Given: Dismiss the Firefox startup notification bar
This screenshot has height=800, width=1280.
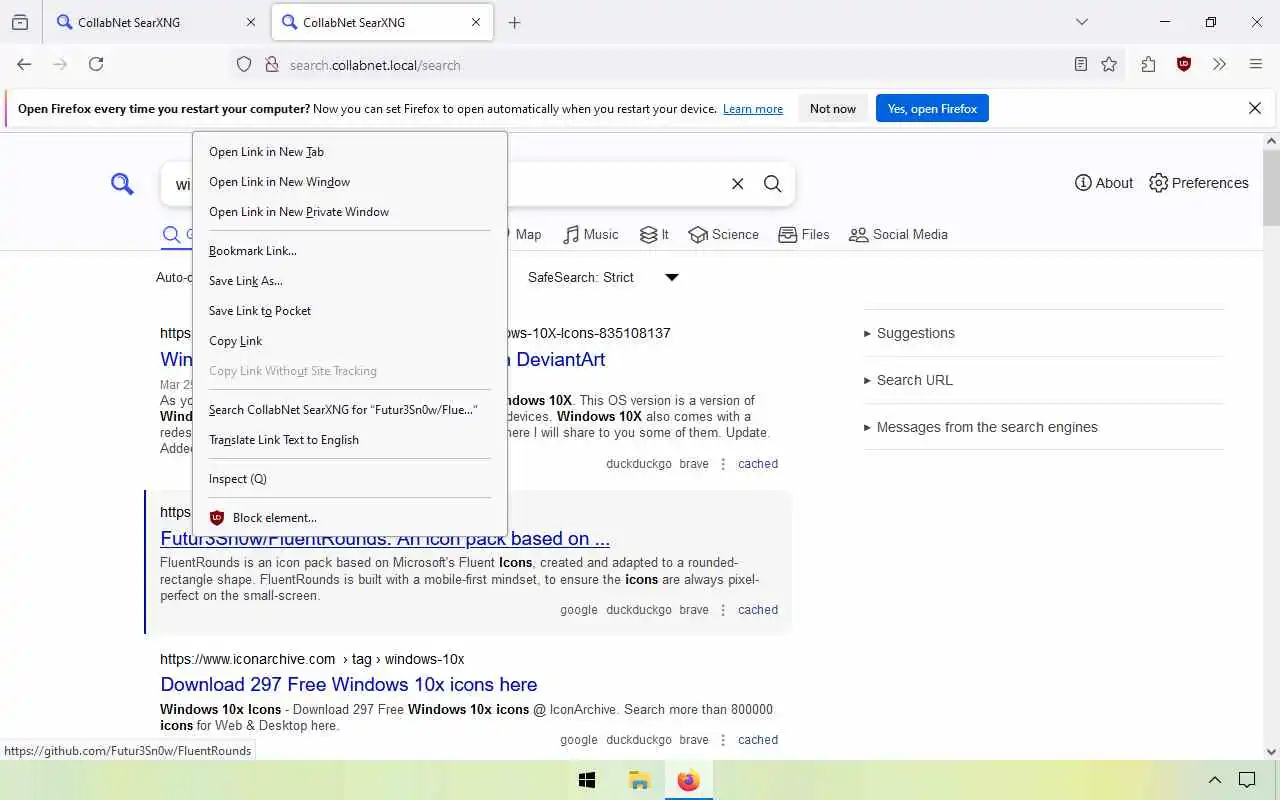Looking at the screenshot, I should 1255,108.
